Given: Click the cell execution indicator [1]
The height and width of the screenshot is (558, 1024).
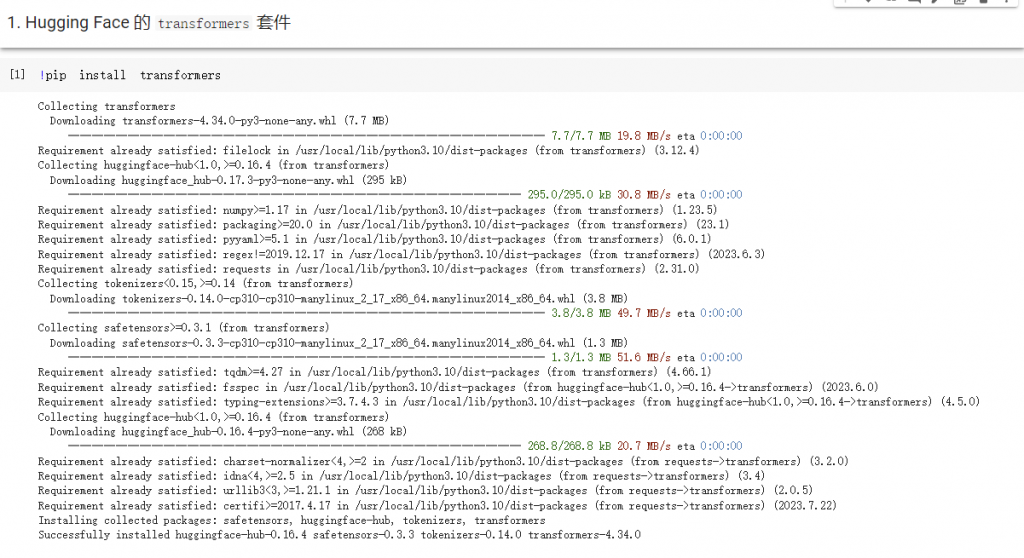Looking at the screenshot, I should click(x=17, y=74).
